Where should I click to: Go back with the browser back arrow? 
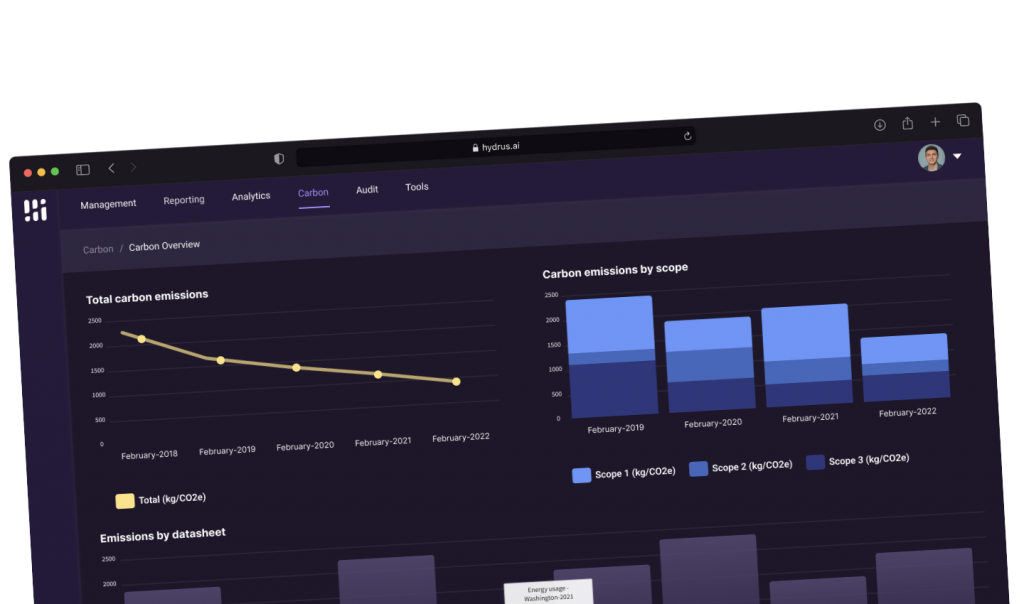[x=112, y=168]
